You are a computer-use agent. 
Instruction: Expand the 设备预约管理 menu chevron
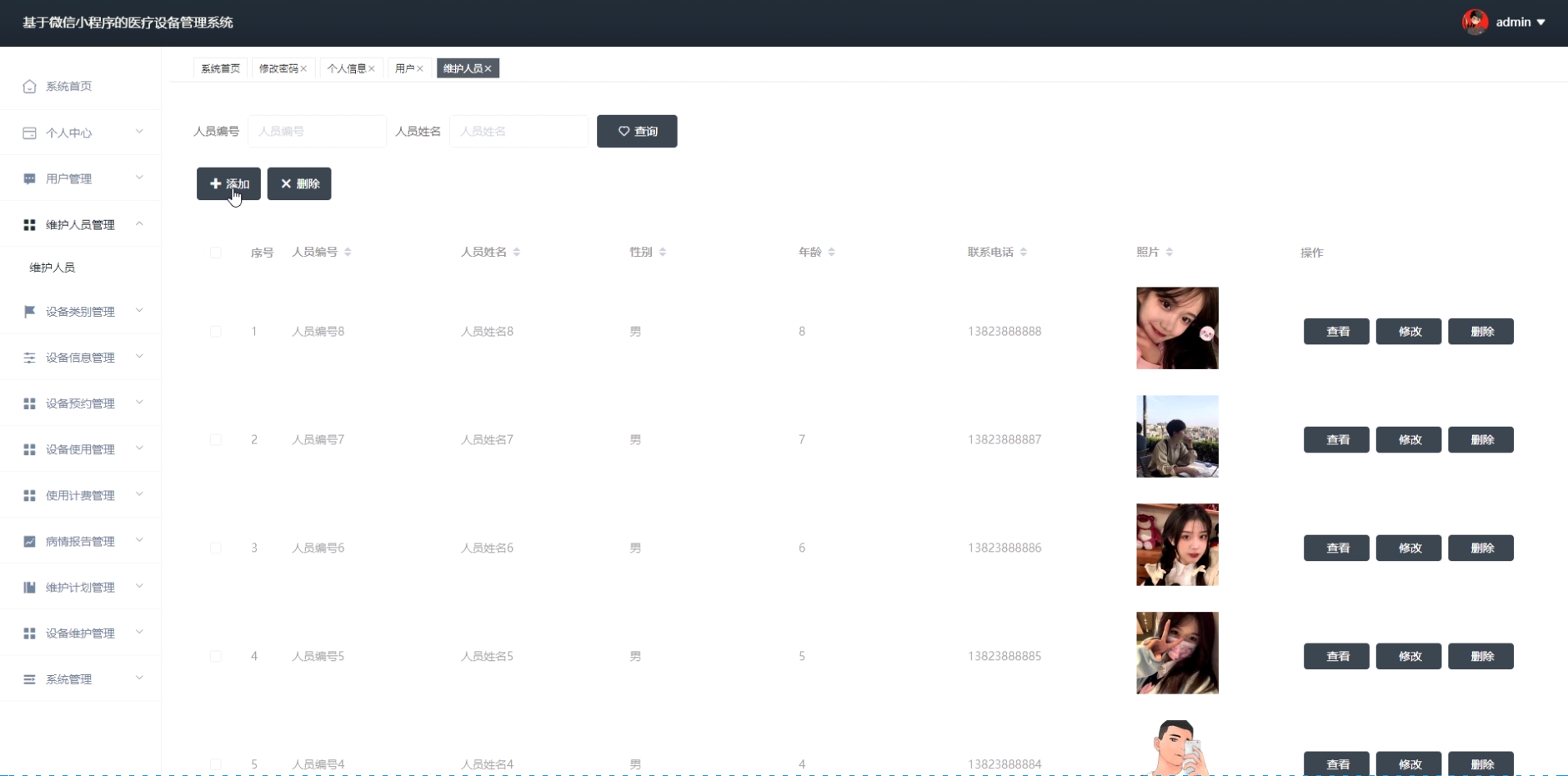pyautogui.click(x=139, y=403)
